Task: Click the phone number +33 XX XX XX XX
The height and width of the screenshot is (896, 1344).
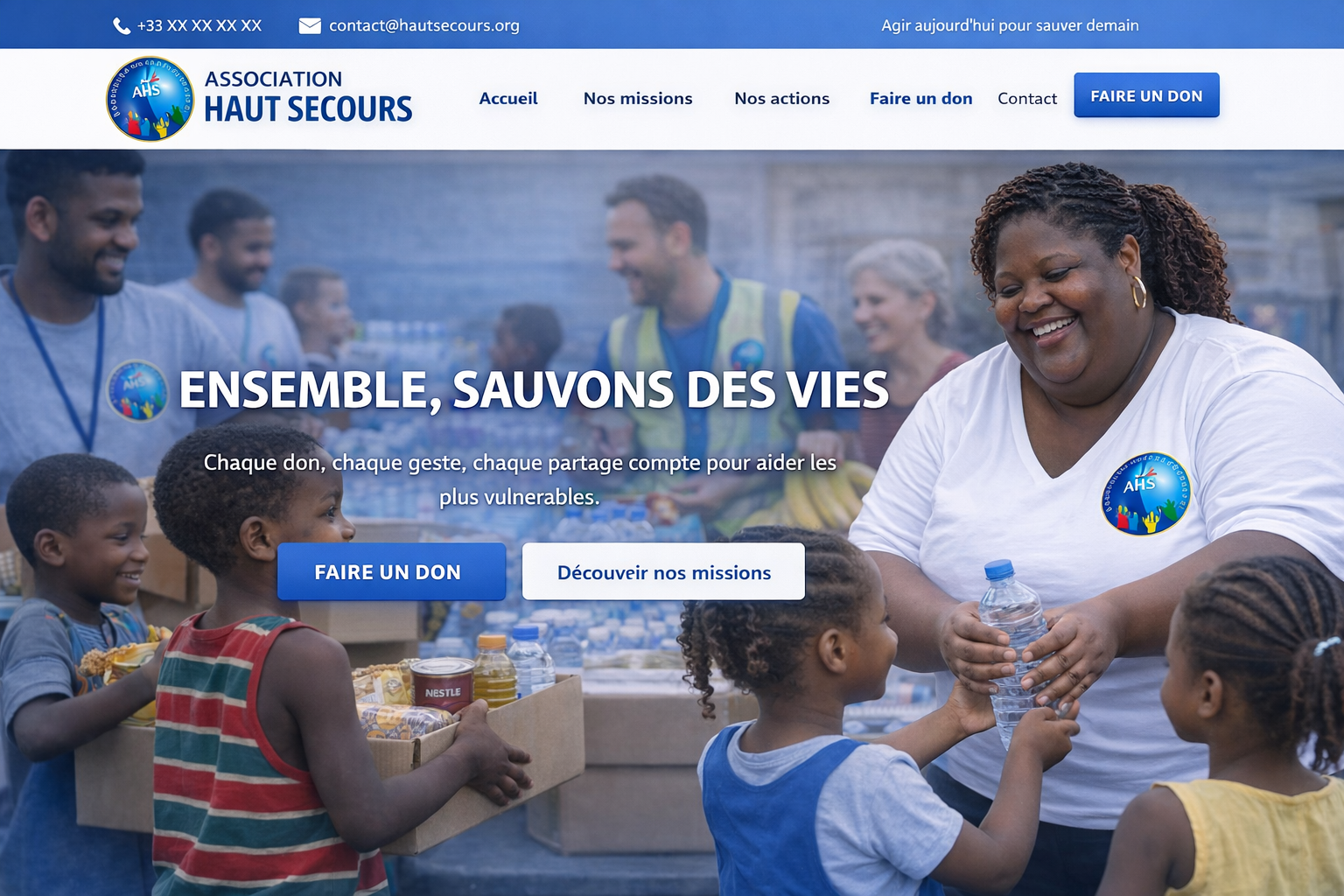Action: [199, 26]
